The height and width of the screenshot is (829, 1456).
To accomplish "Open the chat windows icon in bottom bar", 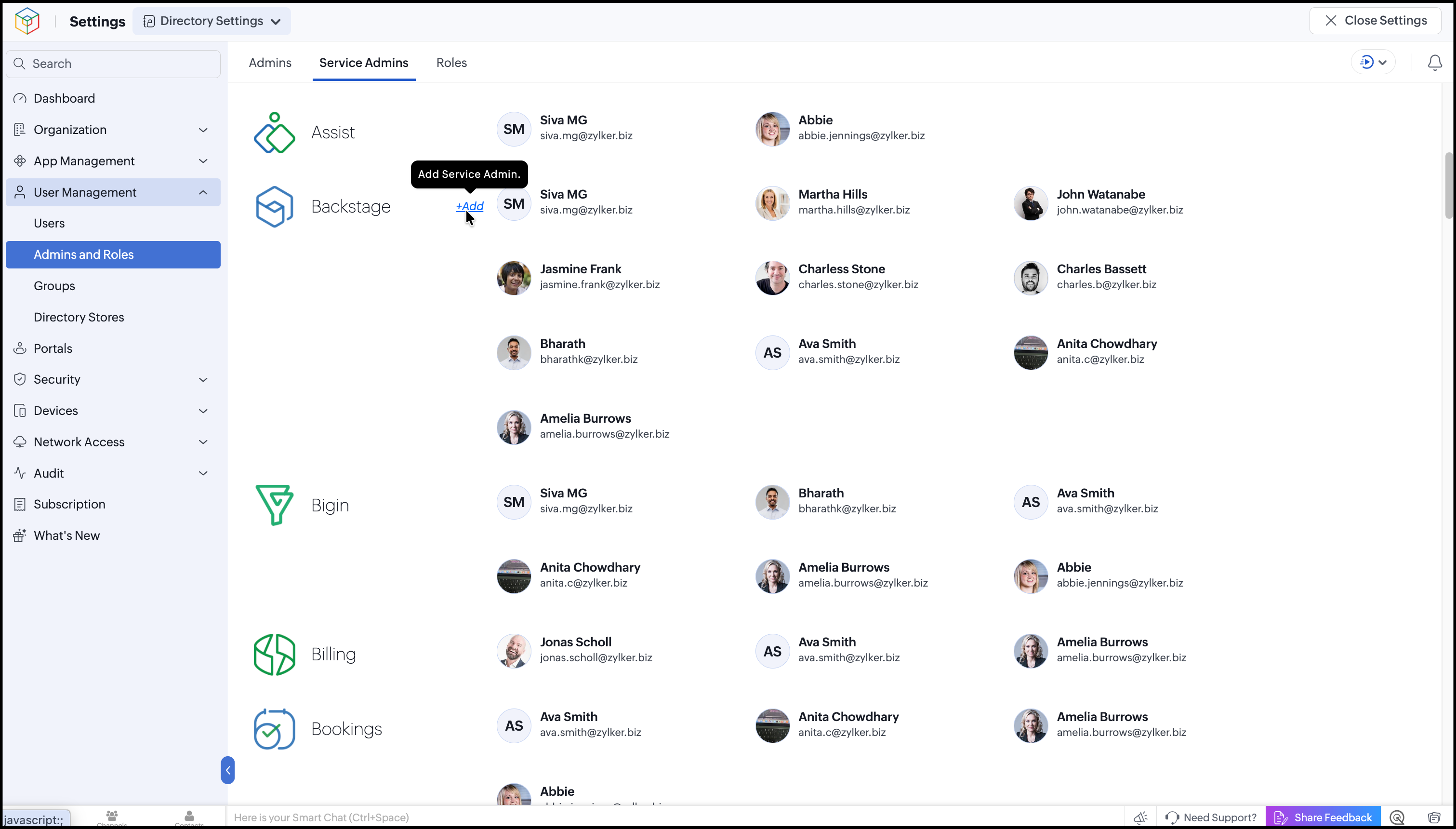I will (1434, 817).
